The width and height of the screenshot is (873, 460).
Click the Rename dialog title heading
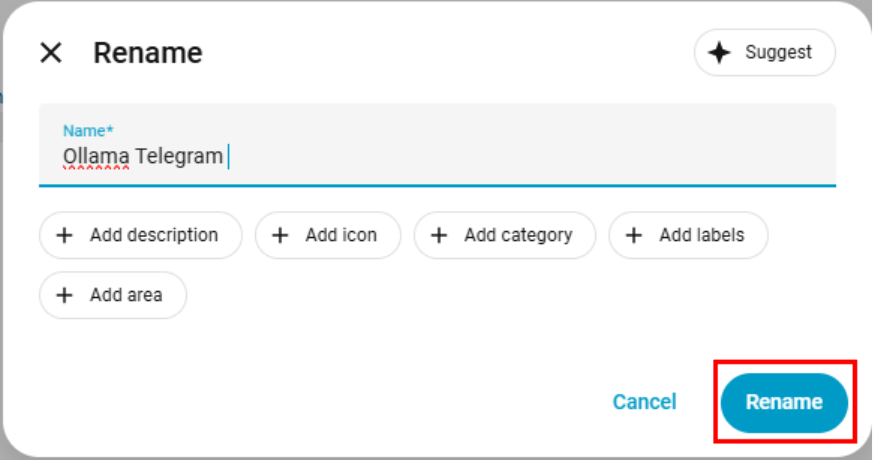click(148, 53)
